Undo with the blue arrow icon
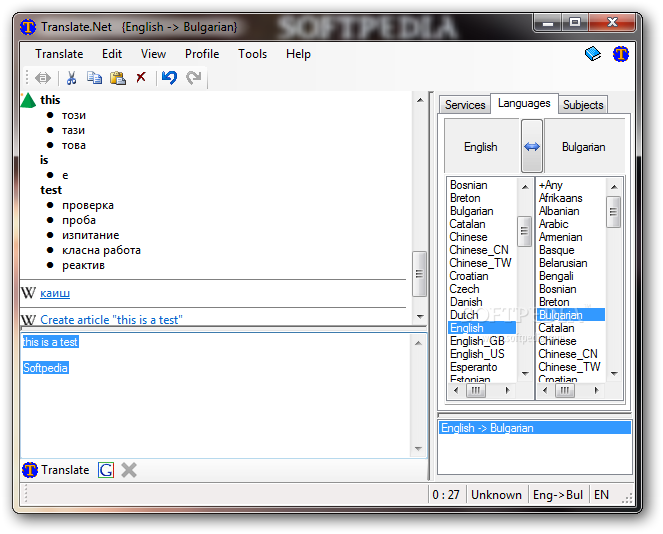 [169, 77]
